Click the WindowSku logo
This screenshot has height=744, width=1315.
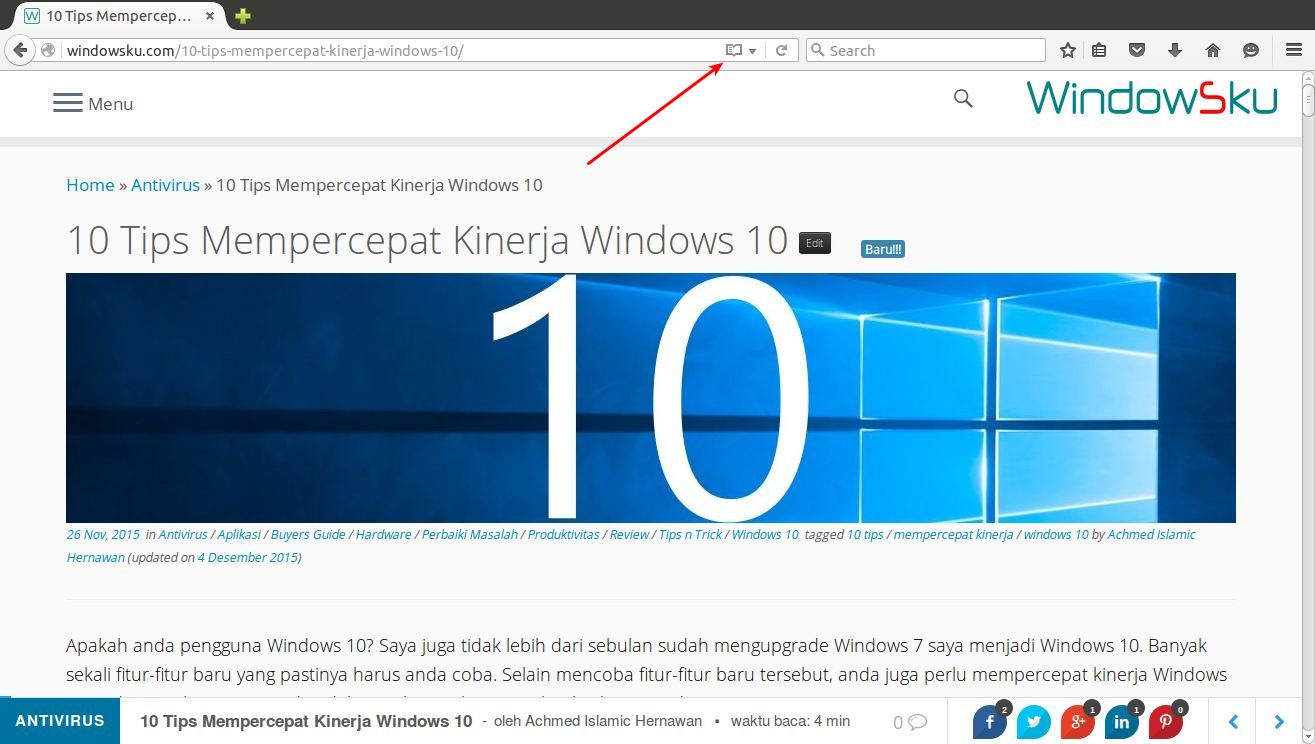pos(1152,98)
